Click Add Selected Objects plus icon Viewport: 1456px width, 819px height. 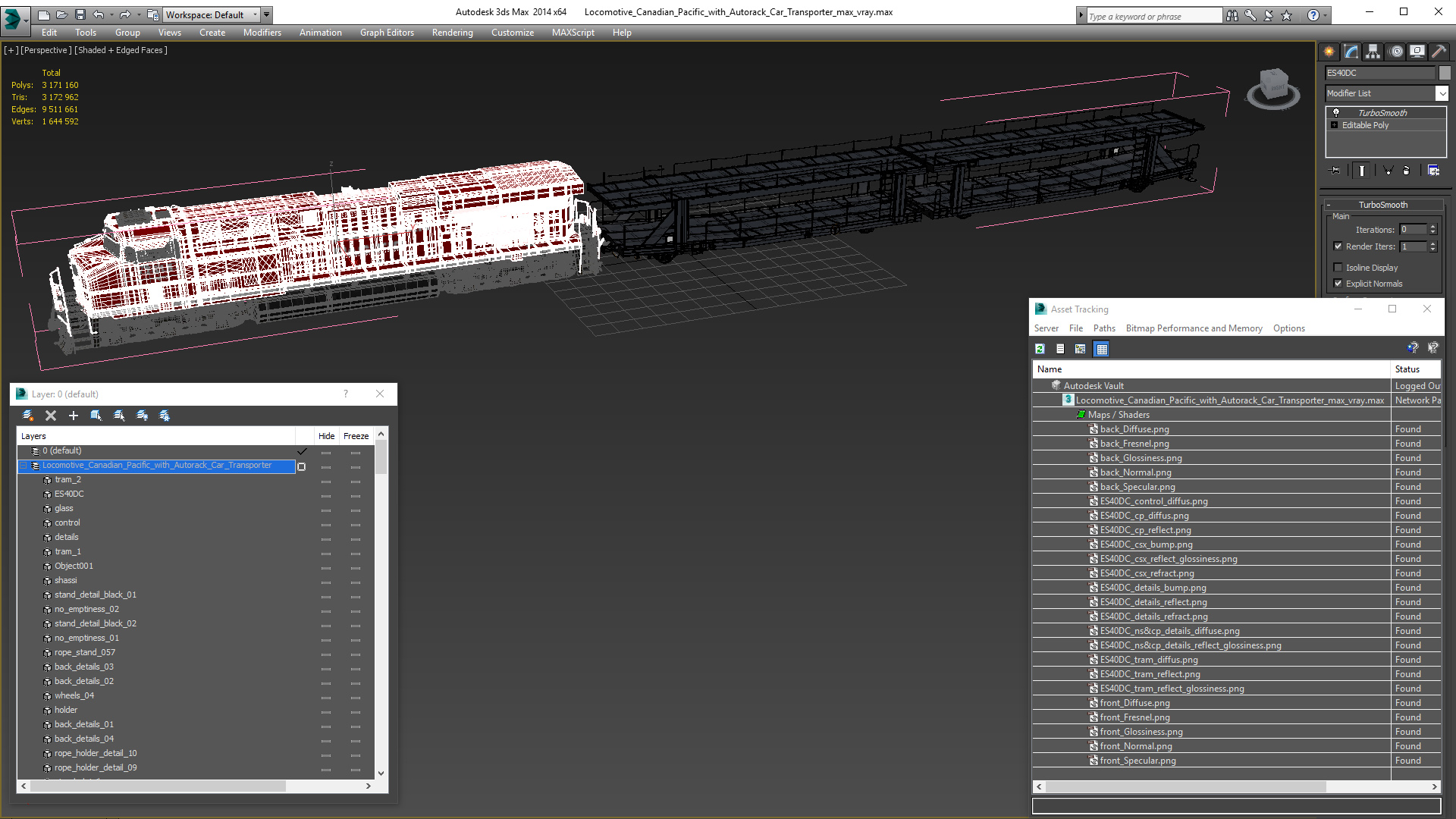(x=74, y=416)
